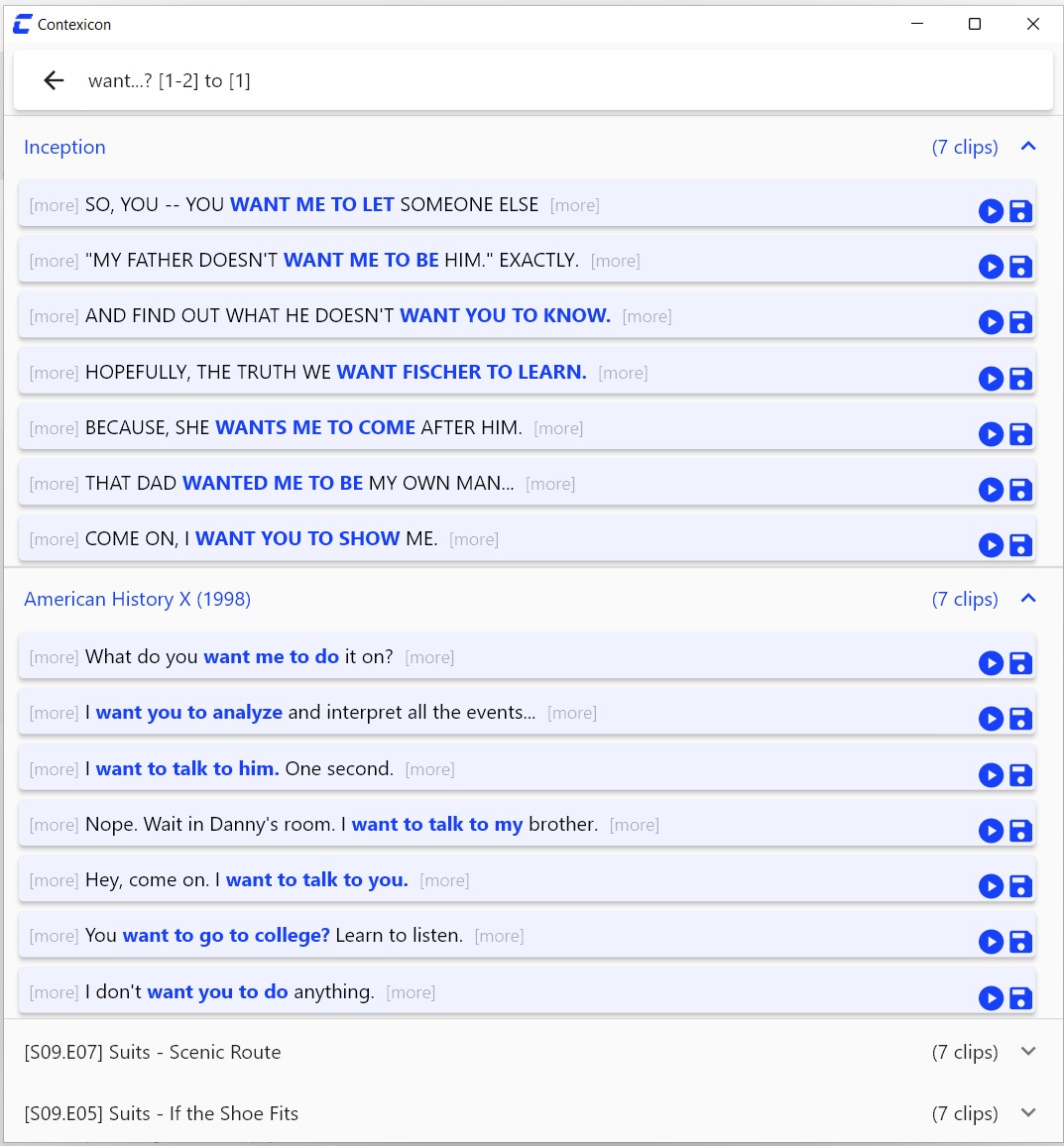The image size is (1064, 1146).
Task: Collapse the American History X section chevron
Action: pyautogui.click(x=1028, y=599)
